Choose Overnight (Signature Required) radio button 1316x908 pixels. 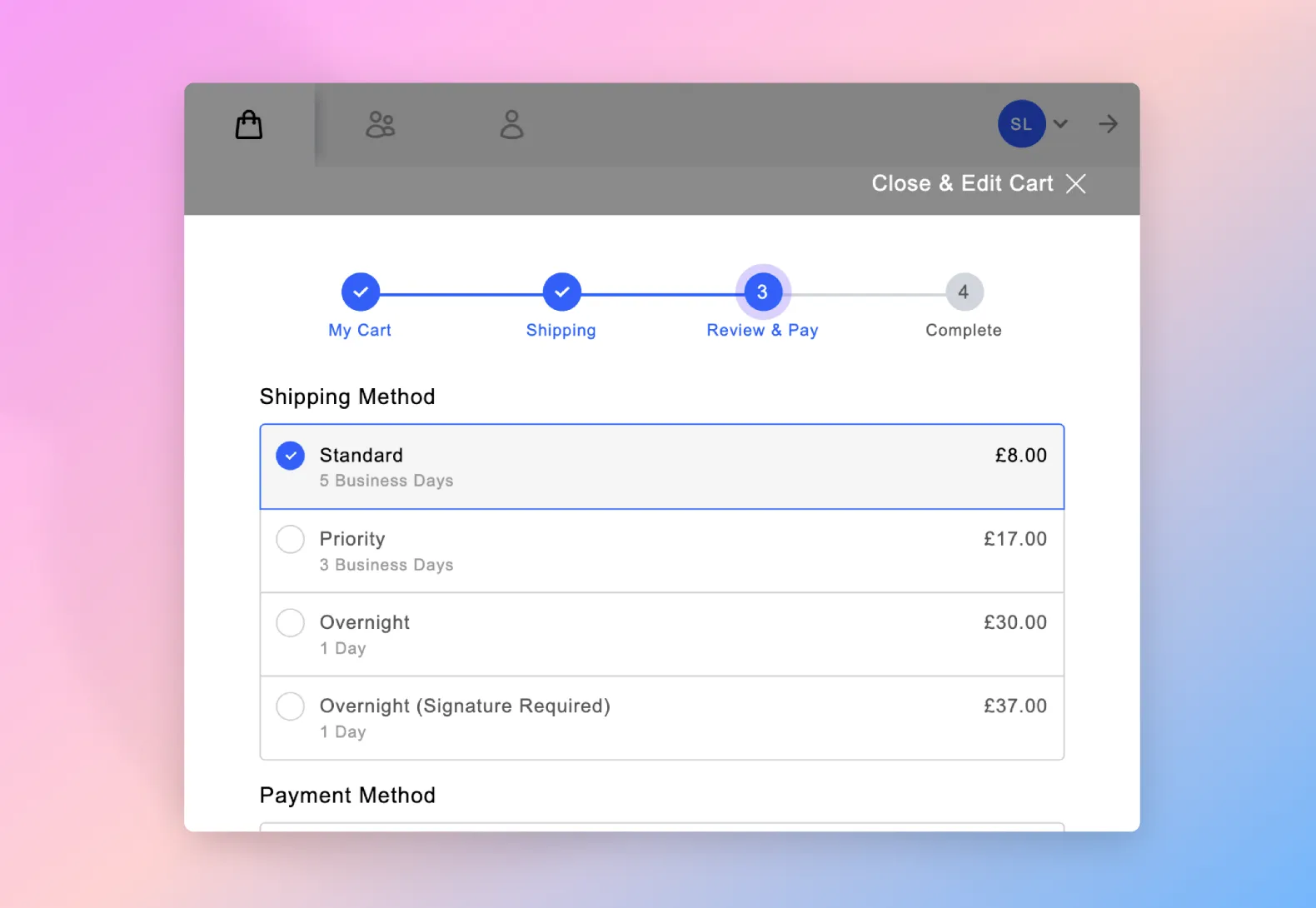tap(291, 706)
